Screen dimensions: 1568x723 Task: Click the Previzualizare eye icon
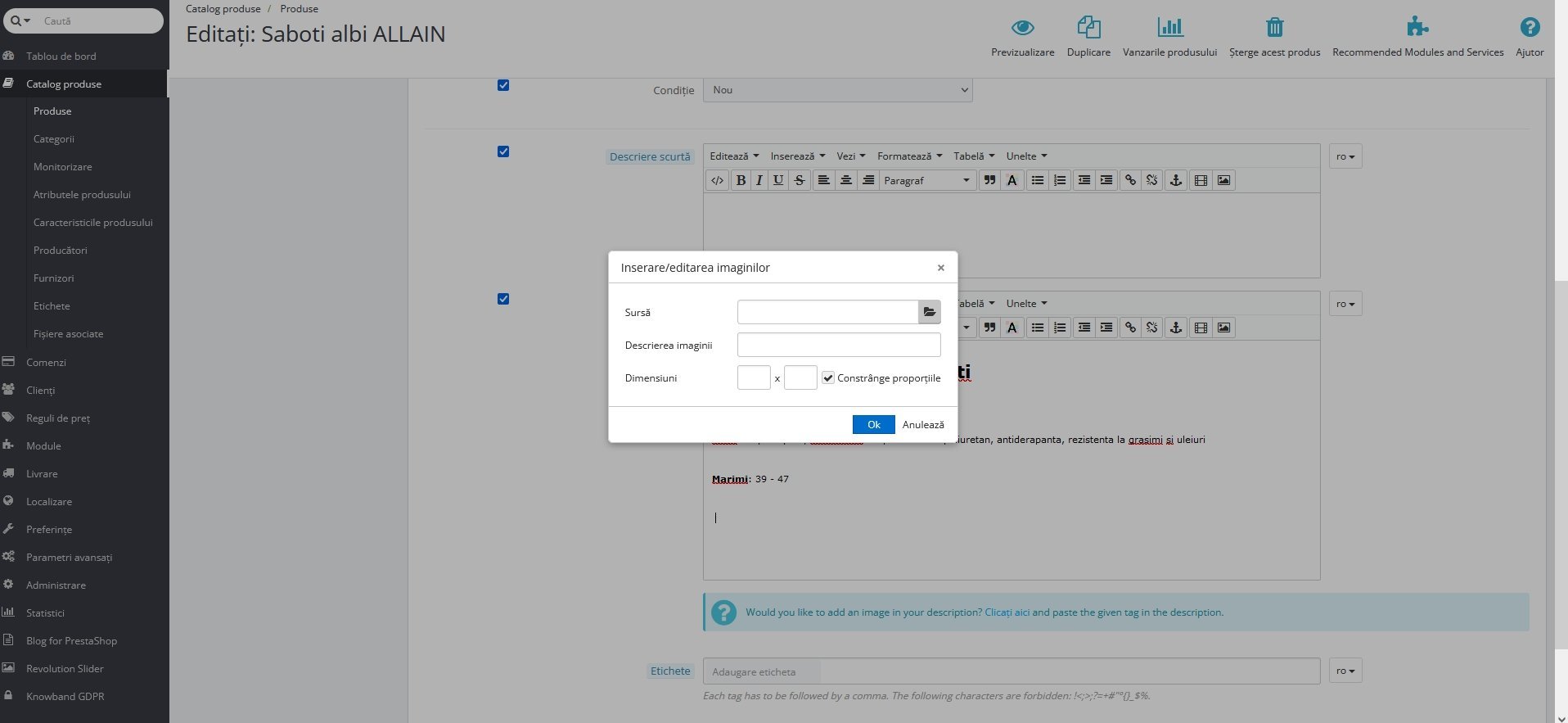[1022, 28]
